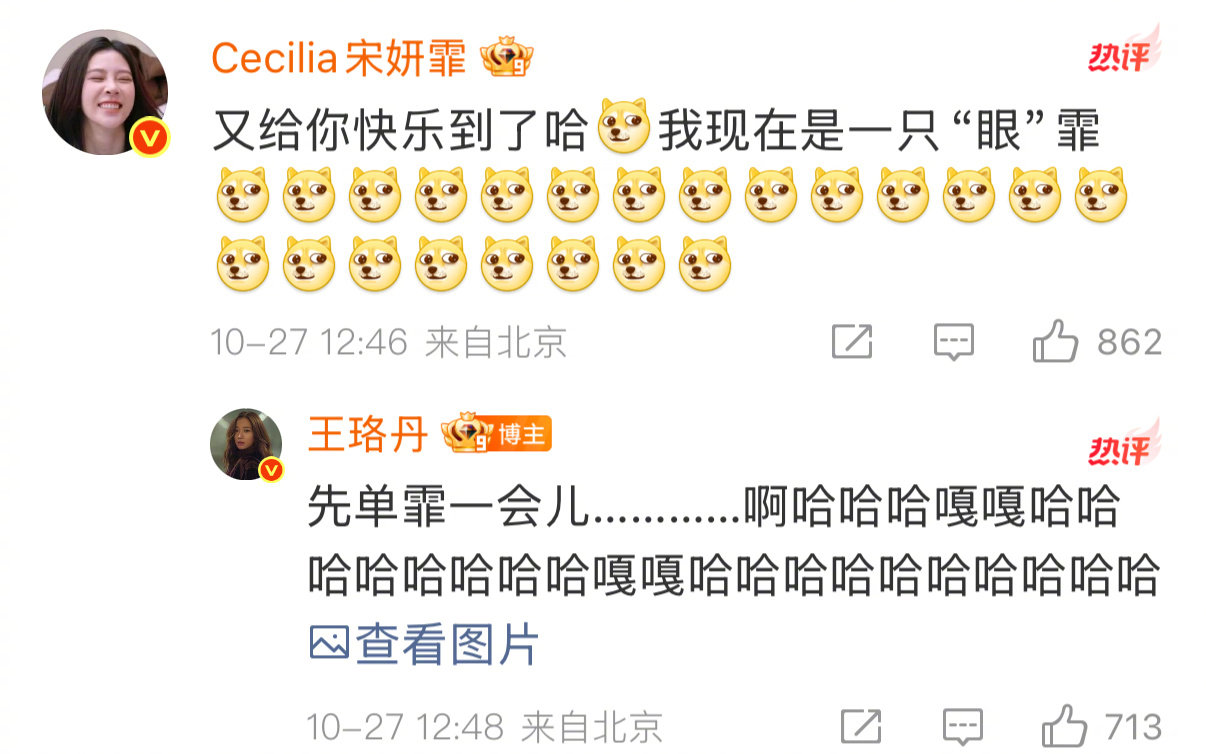The image size is (1206, 754).
Task: Tap the 博主 author tag
Action: (x=522, y=434)
